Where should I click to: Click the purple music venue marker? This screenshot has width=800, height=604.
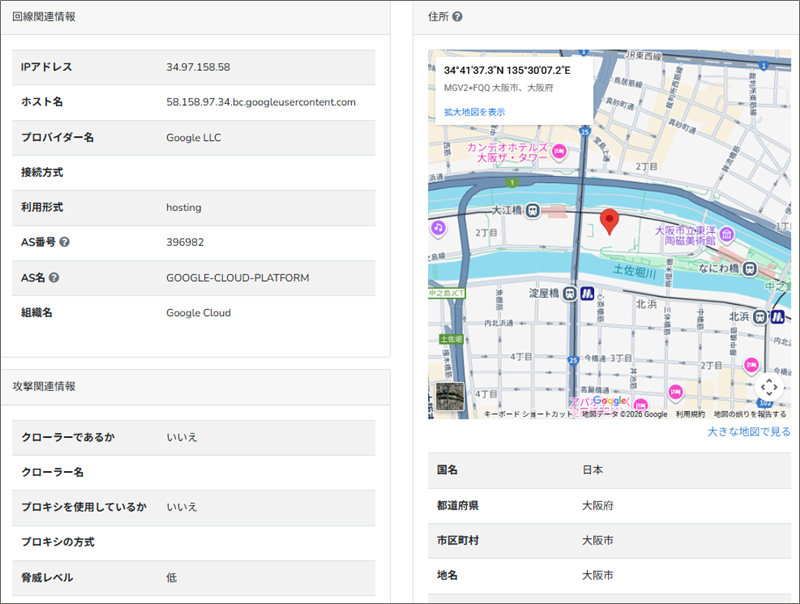tap(437, 228)
